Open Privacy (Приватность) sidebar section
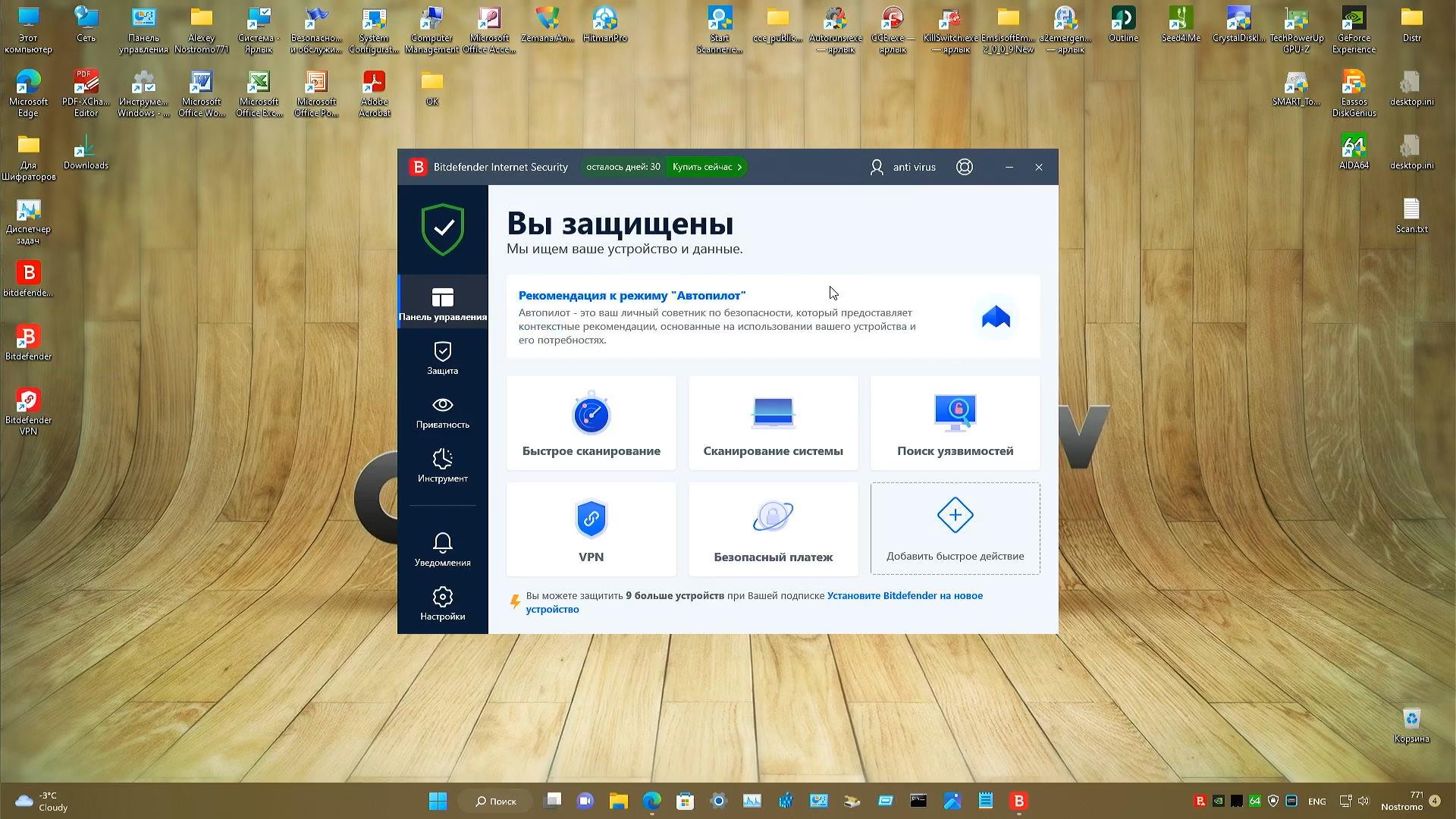The image size is (1456, 819). 442,412
